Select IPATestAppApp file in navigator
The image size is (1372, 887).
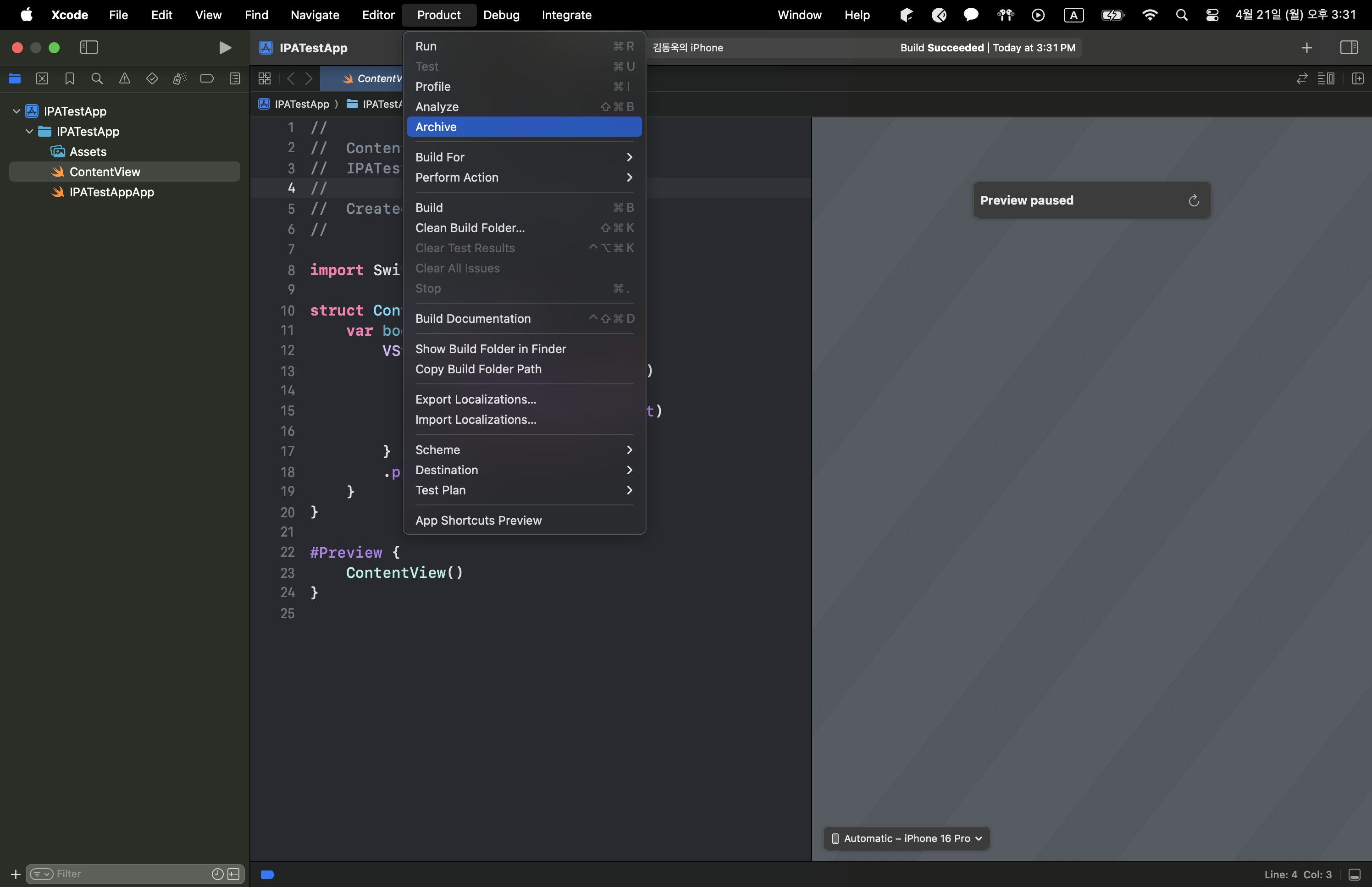tap(112, 192)
